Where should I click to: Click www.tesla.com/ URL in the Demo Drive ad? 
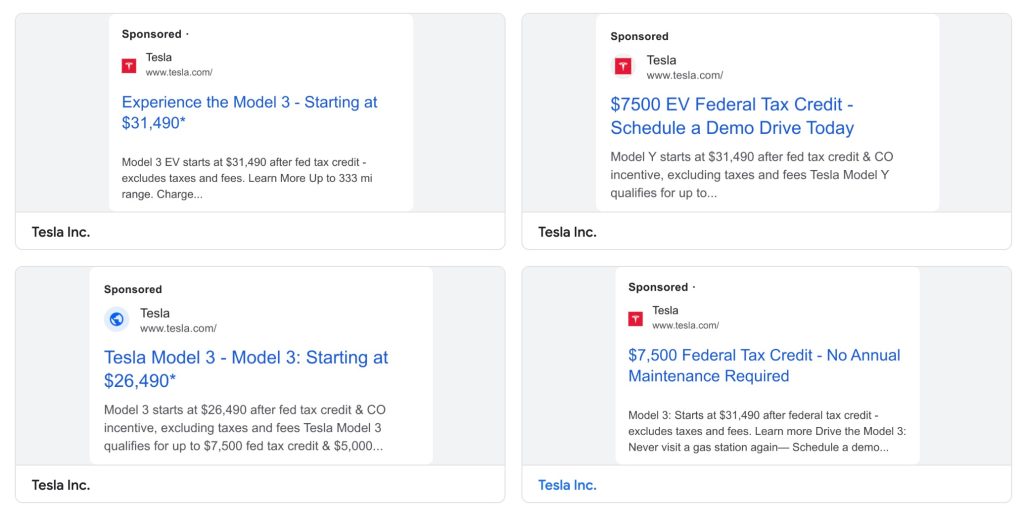(684, 75)
